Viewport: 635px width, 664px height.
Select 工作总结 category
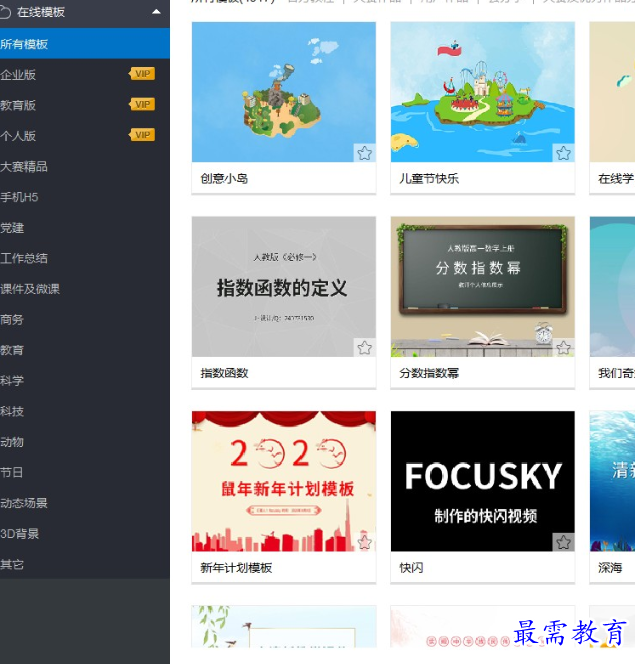tap(24, 258)
